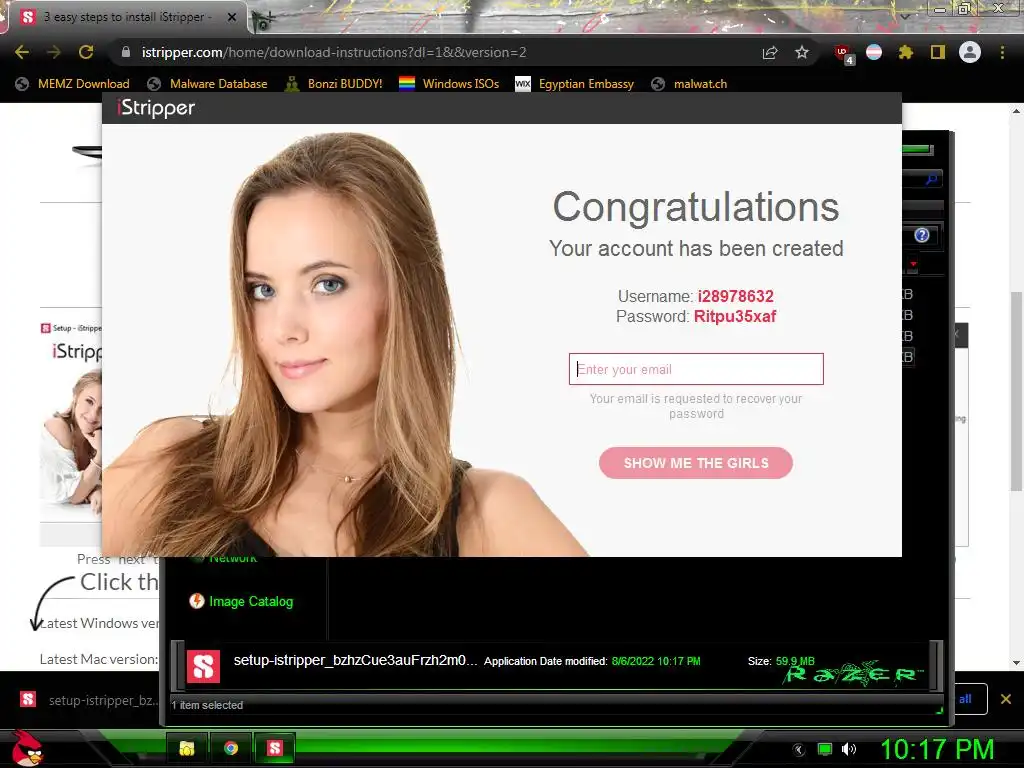Open the Windows ISOs bookmark
1024x768 pixels.
coord(449,84)
